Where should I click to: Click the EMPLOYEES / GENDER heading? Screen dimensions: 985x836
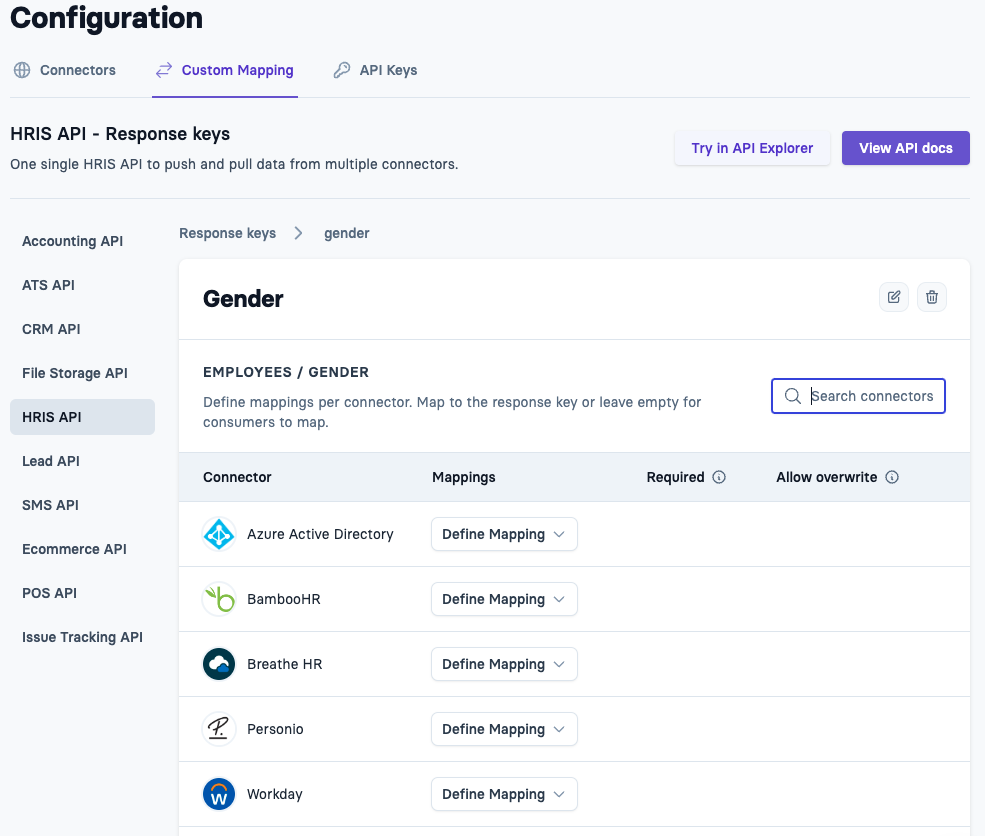click(286, 372)
